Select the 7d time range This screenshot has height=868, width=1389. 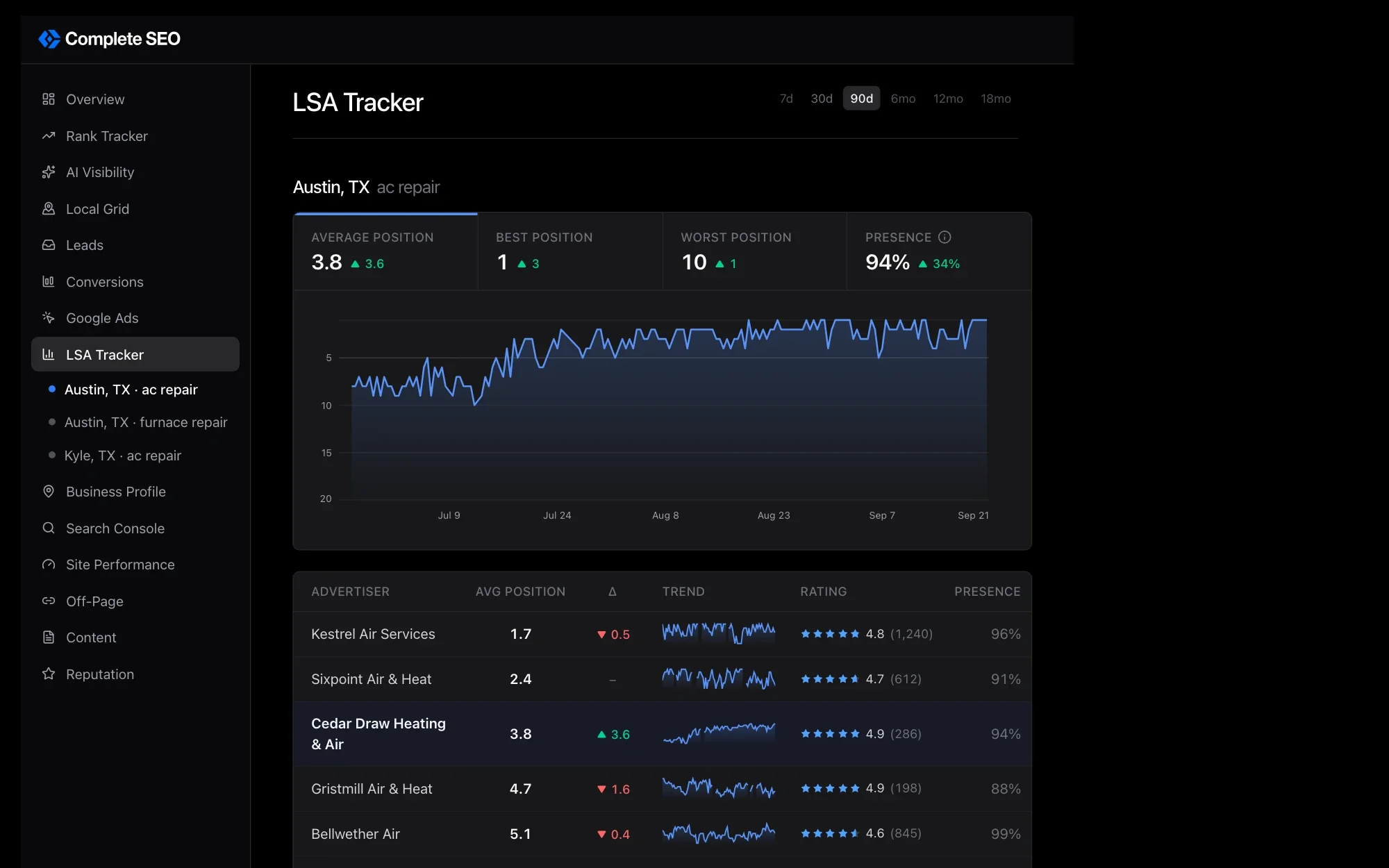786,99
